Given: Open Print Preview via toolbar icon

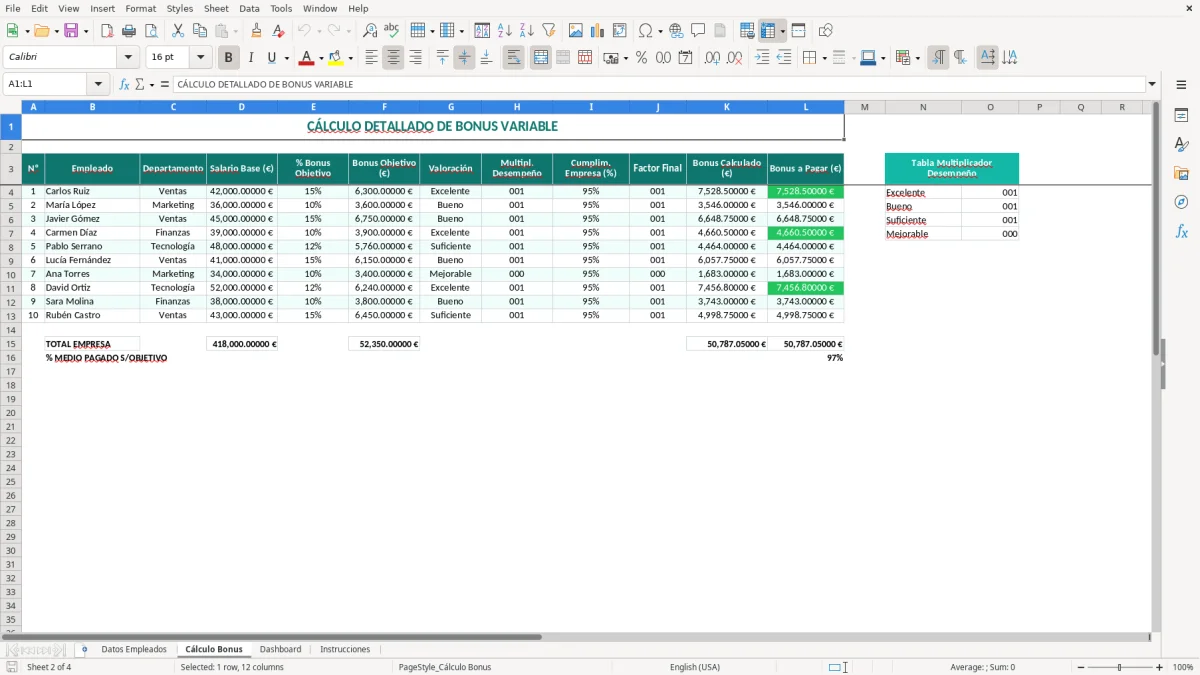Looking at the screenshot, I should coord(151,31).
